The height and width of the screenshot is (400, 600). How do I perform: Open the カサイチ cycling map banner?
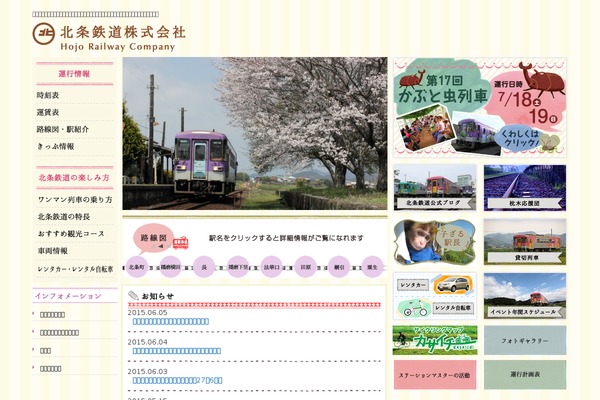pos(435,340)
